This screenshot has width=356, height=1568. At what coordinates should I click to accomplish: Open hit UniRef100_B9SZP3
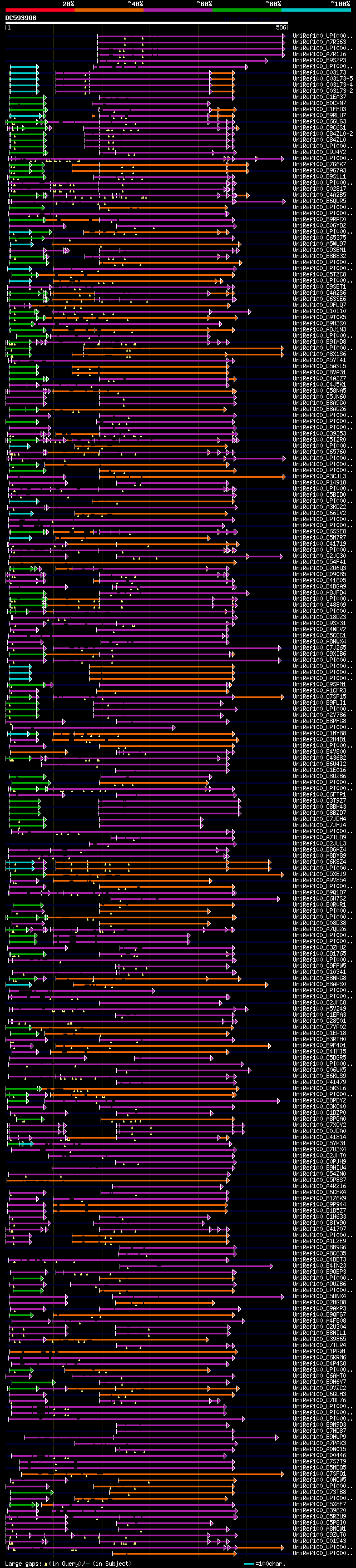pos(319,60)
